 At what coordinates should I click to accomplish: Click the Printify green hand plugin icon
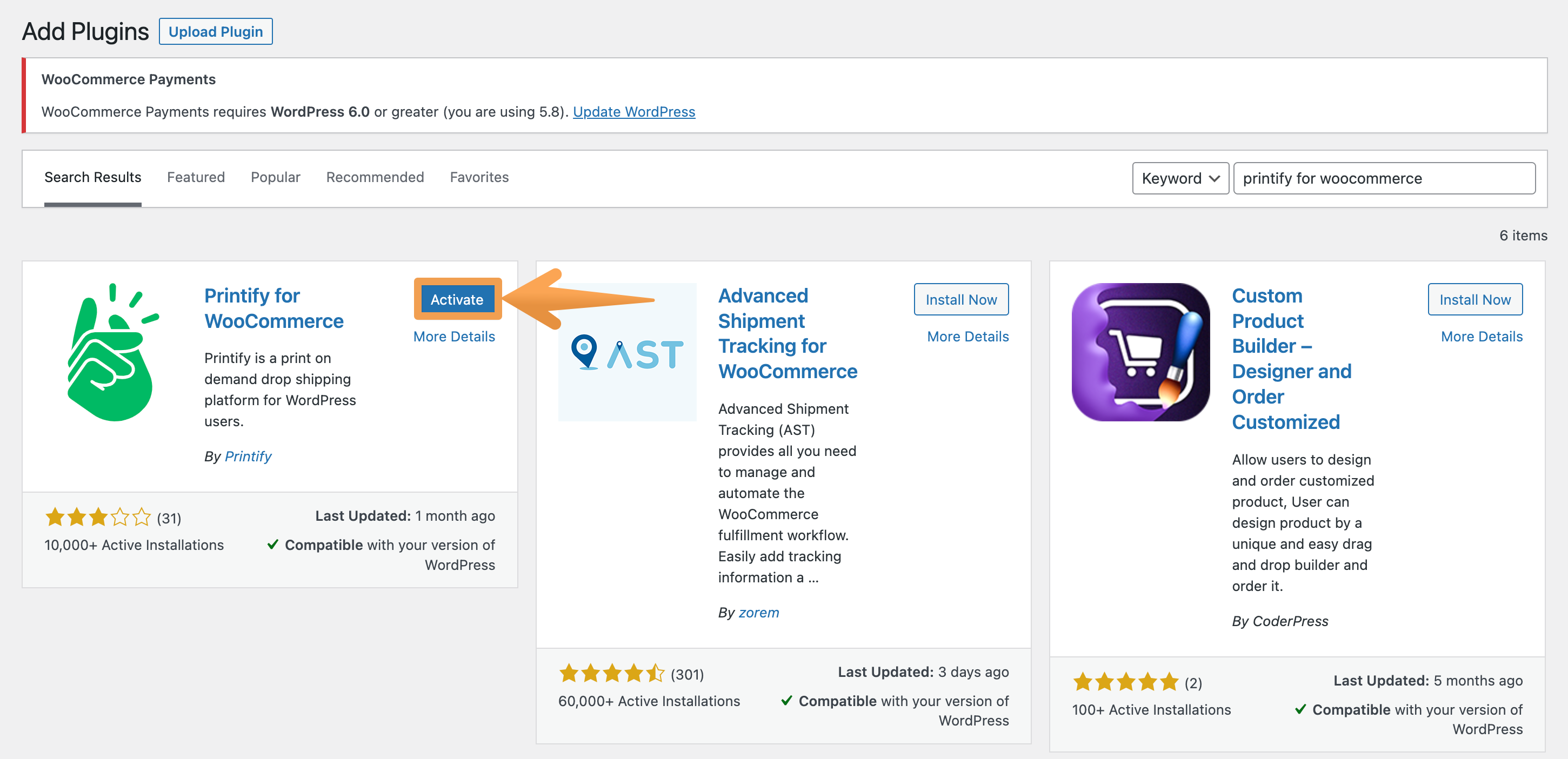(113, 352)
